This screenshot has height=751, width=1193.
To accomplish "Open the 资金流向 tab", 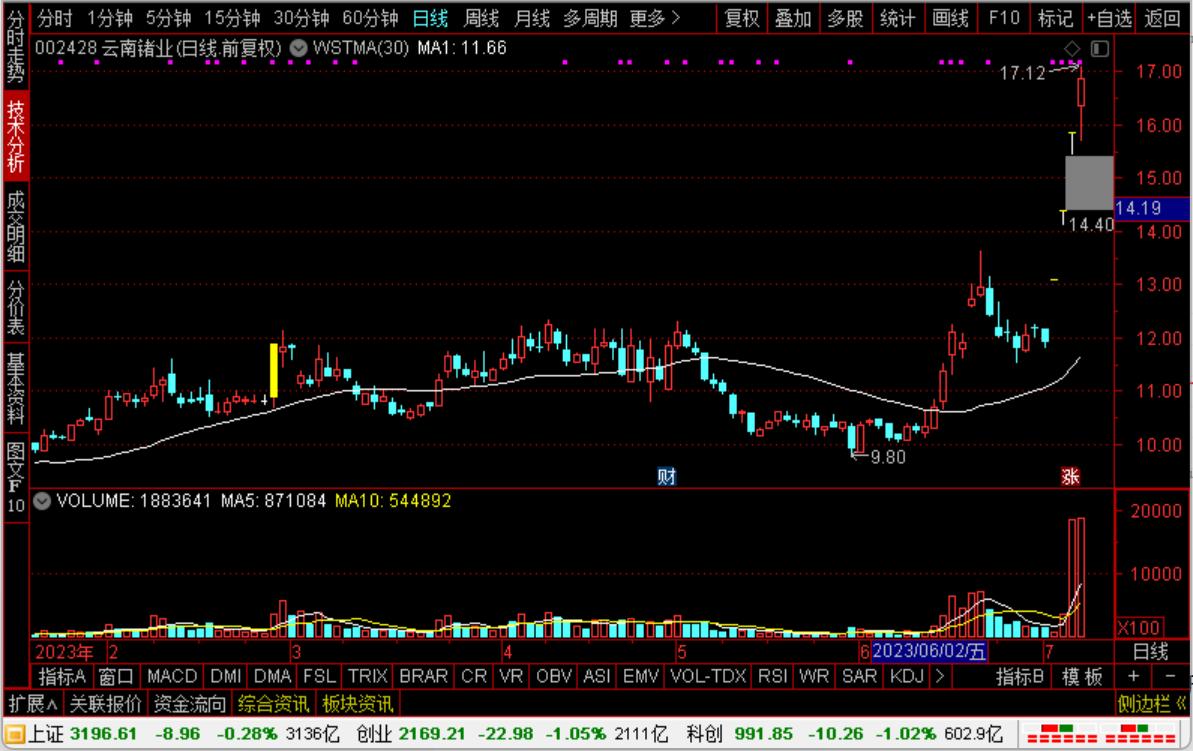I will [x=190, y=704].
